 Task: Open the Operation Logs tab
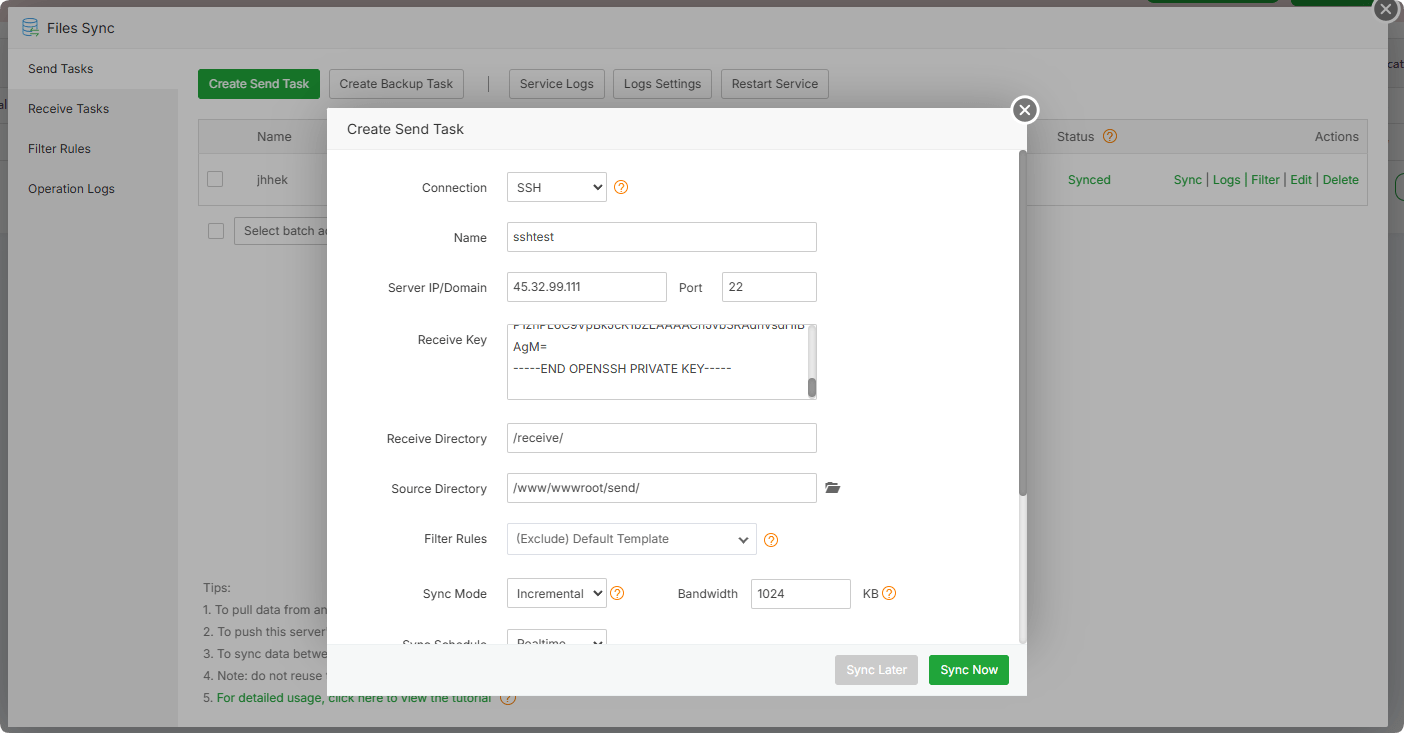[71, 189]
